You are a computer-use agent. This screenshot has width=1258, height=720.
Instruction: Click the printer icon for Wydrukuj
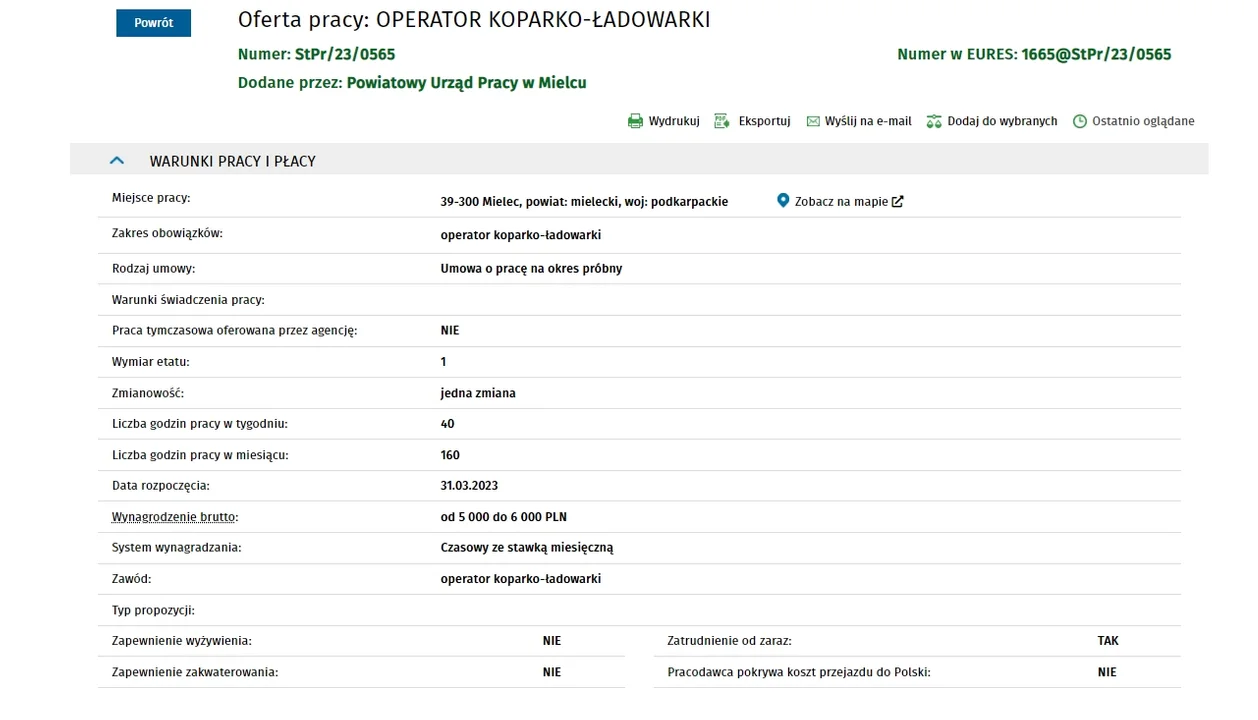tap(635, 122)
